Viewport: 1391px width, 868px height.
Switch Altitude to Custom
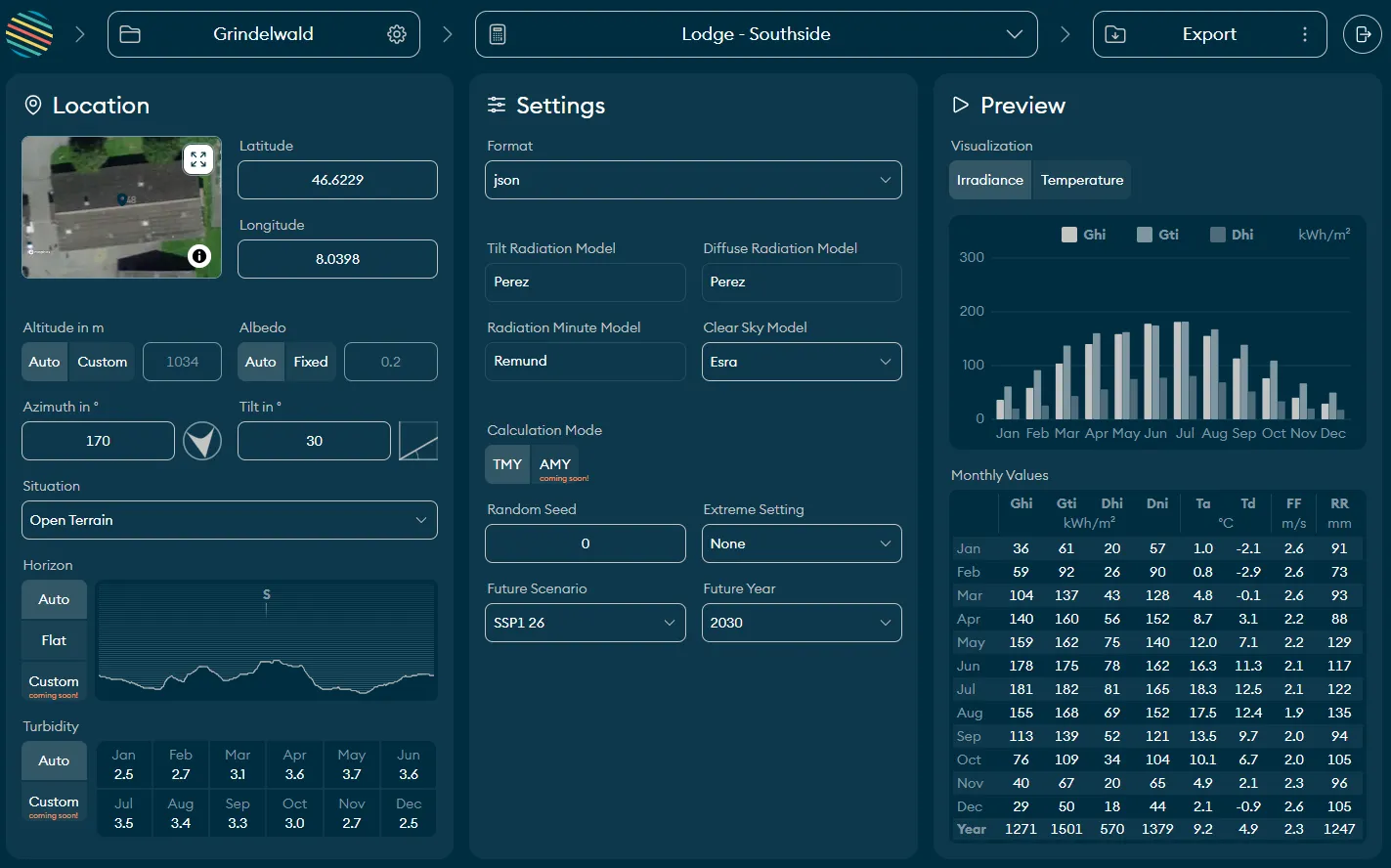(x=102, y=361)
